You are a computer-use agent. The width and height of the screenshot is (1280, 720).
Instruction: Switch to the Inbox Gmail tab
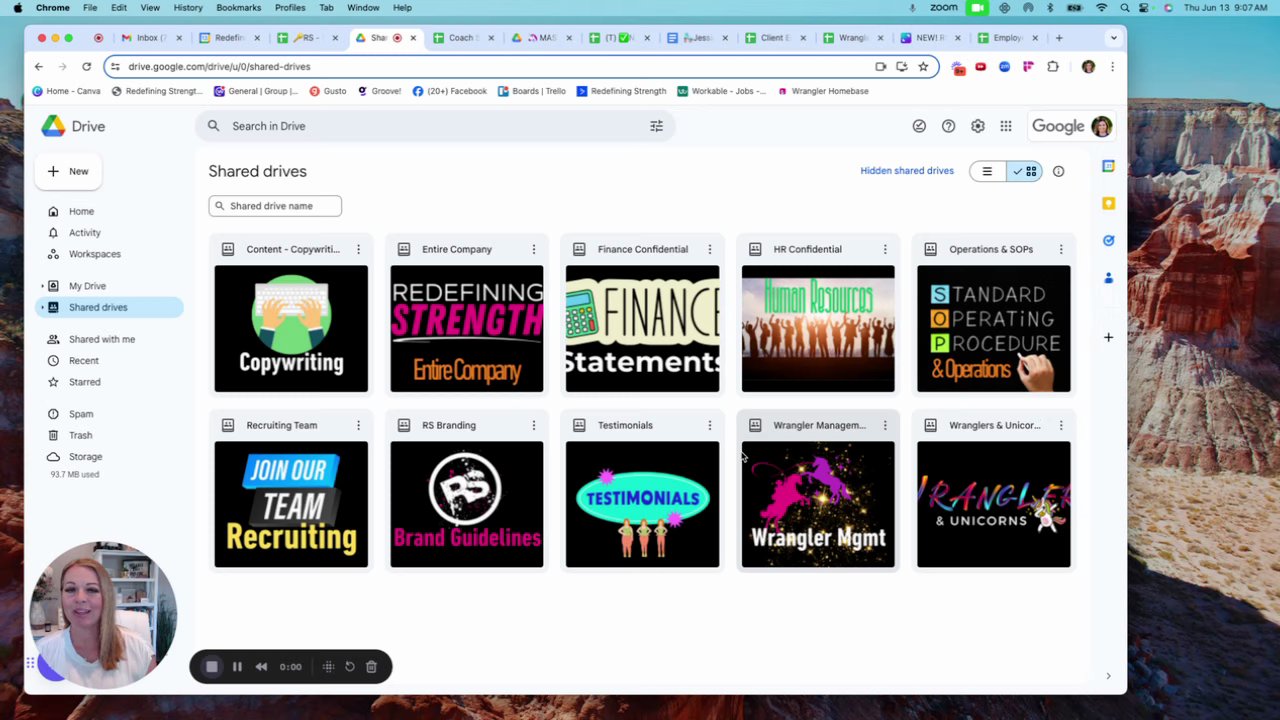[150, 38]
